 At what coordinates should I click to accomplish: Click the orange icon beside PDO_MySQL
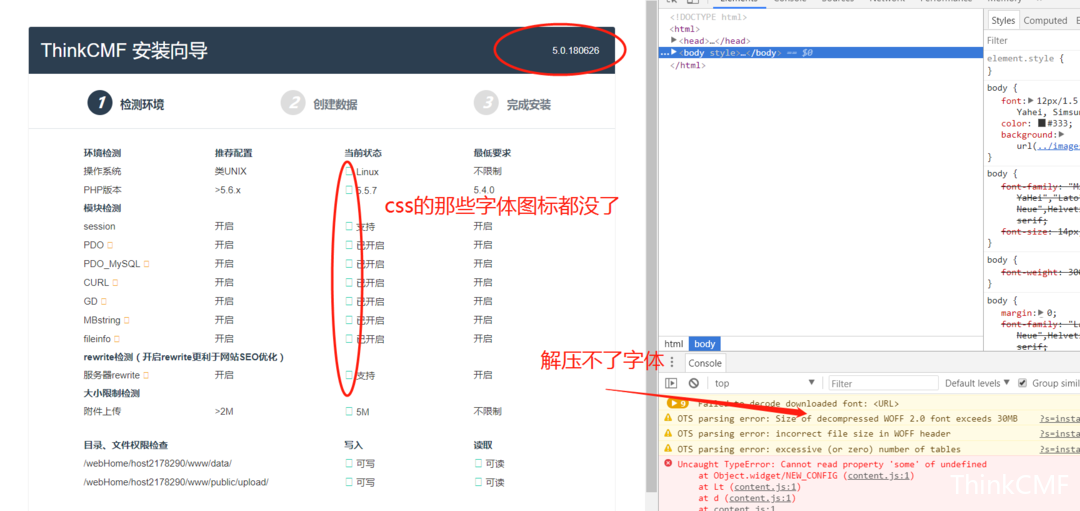146,264
